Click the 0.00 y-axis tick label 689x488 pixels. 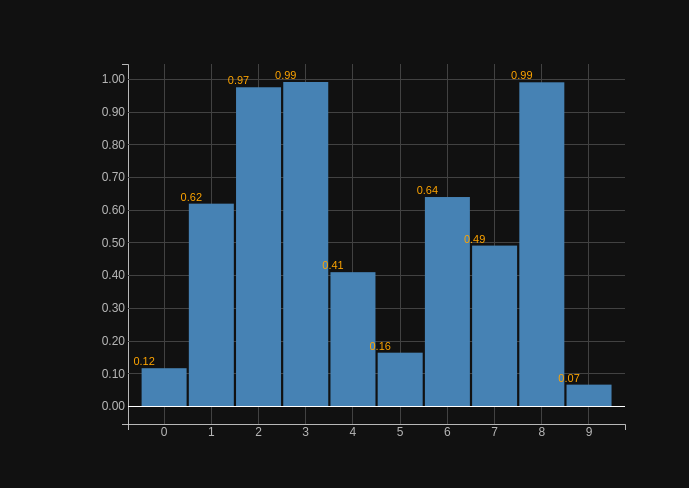coord(113,406)
